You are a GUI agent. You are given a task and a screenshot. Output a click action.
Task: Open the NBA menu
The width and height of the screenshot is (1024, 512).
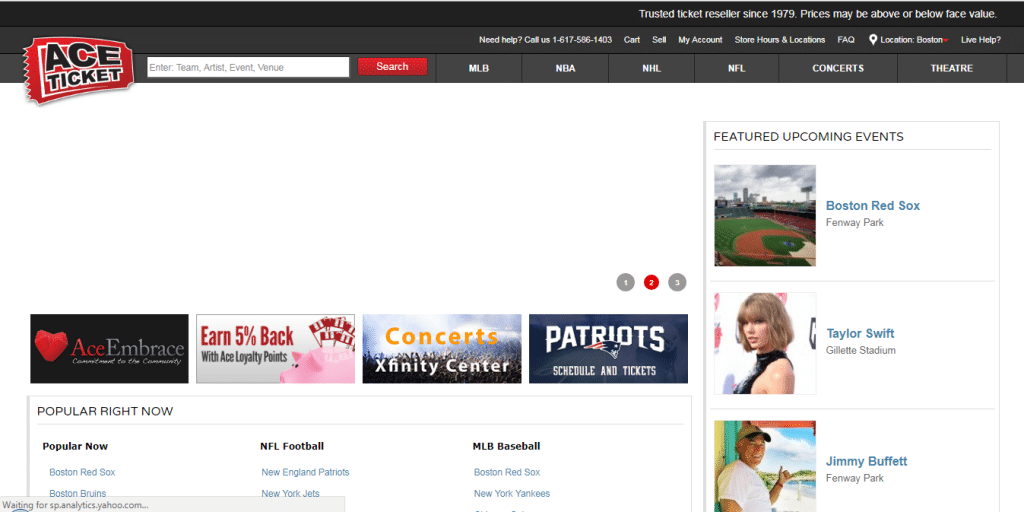coord(566,69)
